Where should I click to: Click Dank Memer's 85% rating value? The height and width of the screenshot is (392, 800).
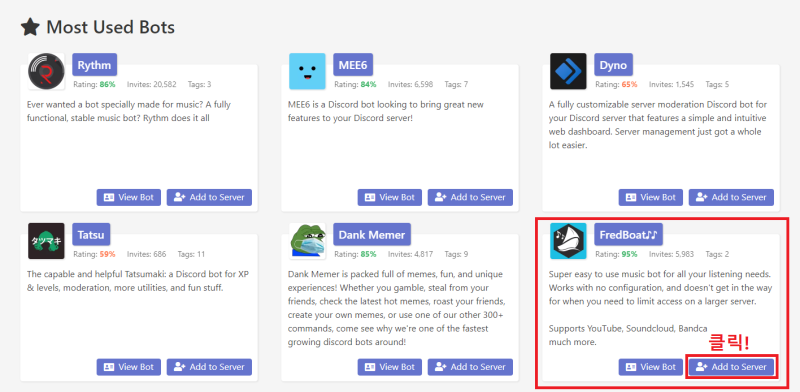pyautogui.click(x=369, y=254)
